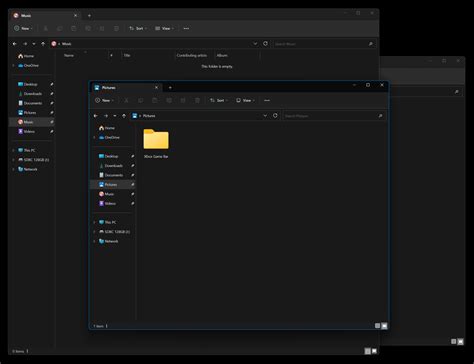Go back in Music window
This screenshot has height=364, width=474.
15,44
